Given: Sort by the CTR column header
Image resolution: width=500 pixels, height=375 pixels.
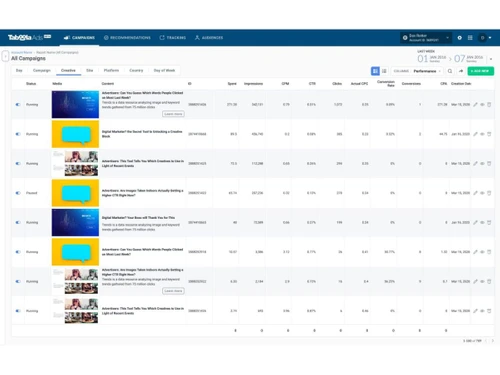Looking at the screenshot, I should (x=312, y=84).
